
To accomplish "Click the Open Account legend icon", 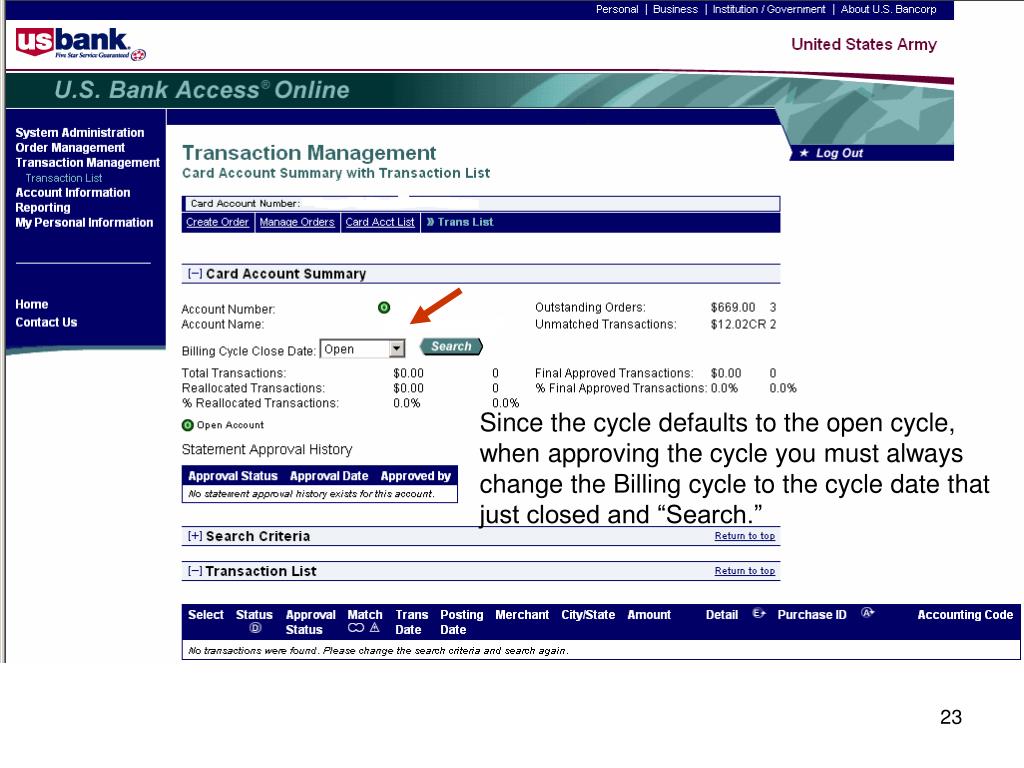I will tap(187, 425).
